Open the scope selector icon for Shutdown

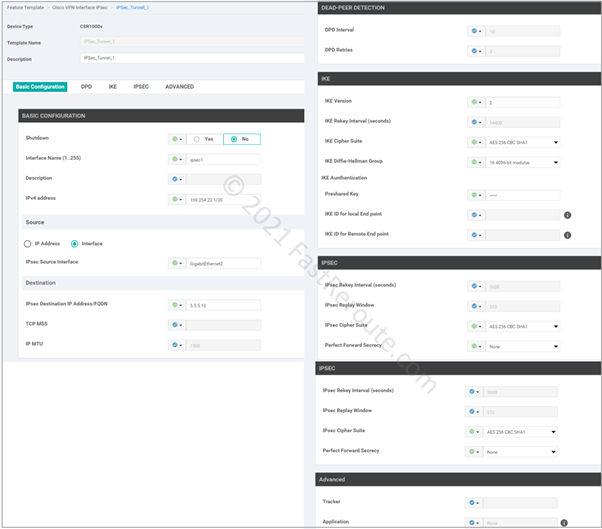coord(177,139)
